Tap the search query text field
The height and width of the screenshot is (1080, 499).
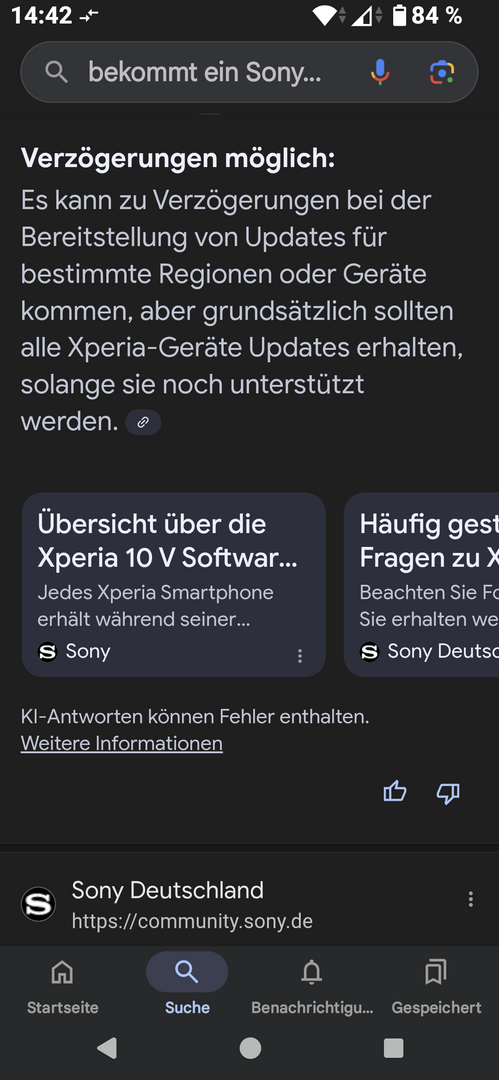click(x=205, y=72)
